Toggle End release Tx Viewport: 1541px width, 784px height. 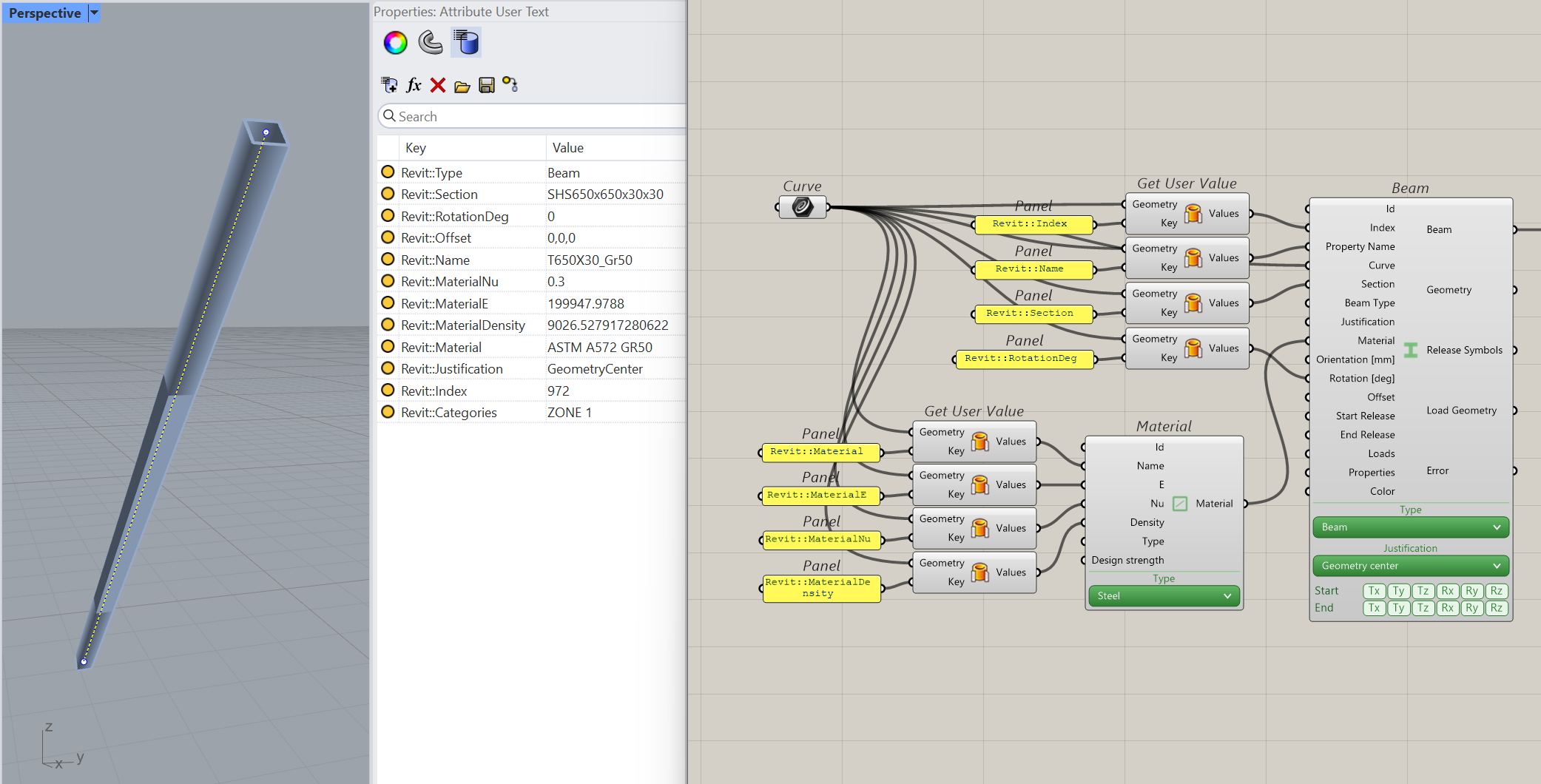(1374, 608)
